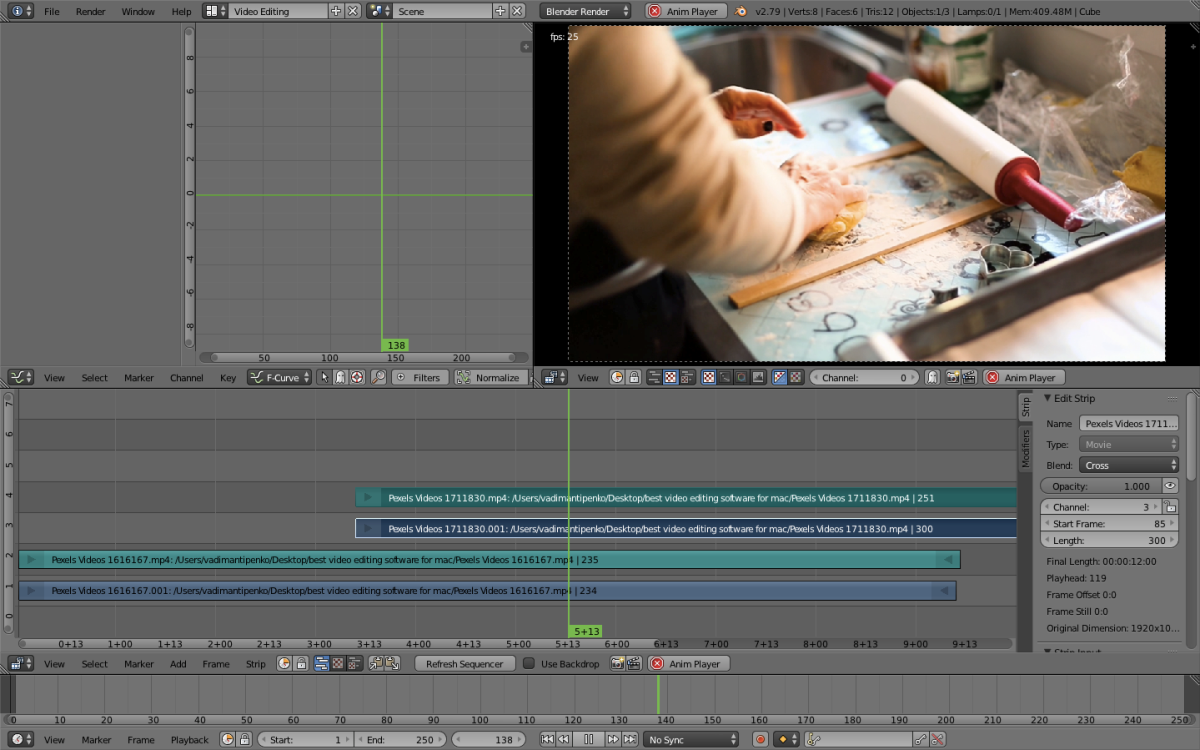Toggle the strip mute eye icon beside Opacity

(1170, 486)
